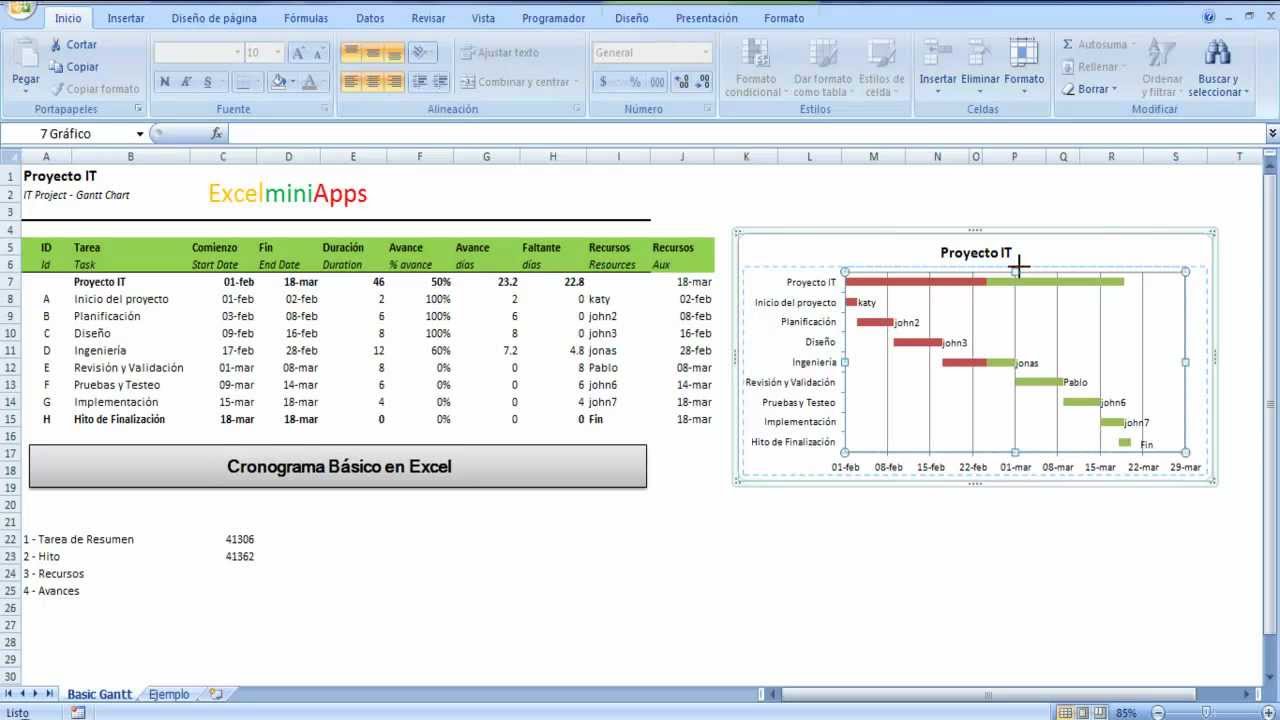Open the General number format dropdown
The height and width of the screenshot is (720, 1280).
coord(705,53)
